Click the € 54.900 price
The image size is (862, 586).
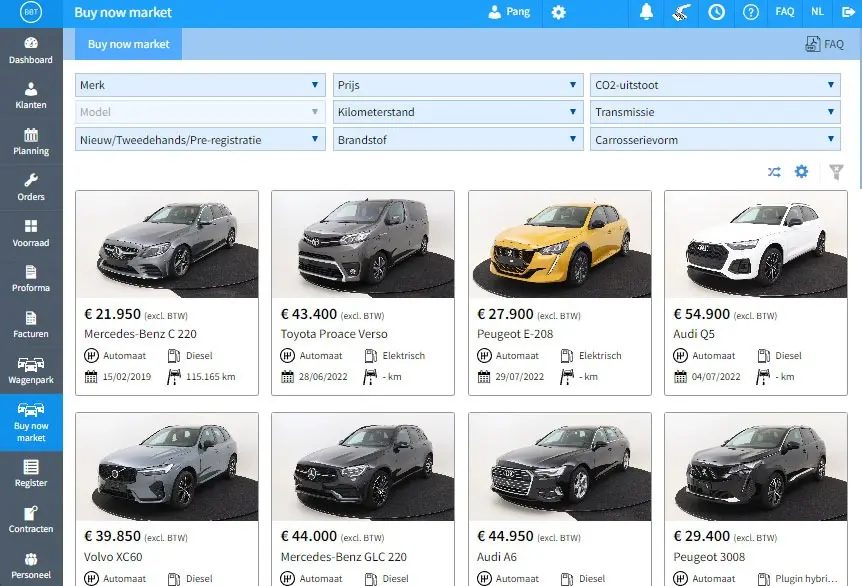pyautogui.click(x=701, y=314)
